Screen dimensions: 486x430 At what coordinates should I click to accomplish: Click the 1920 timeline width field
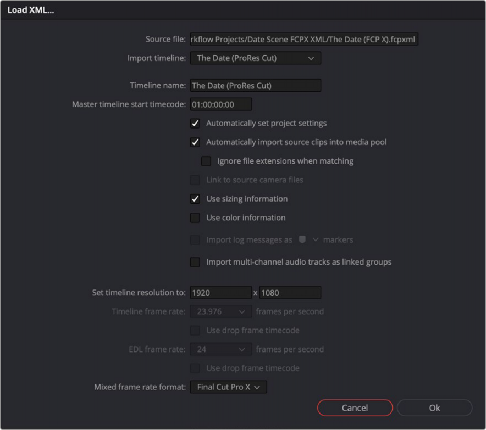[x=221, y=293]
